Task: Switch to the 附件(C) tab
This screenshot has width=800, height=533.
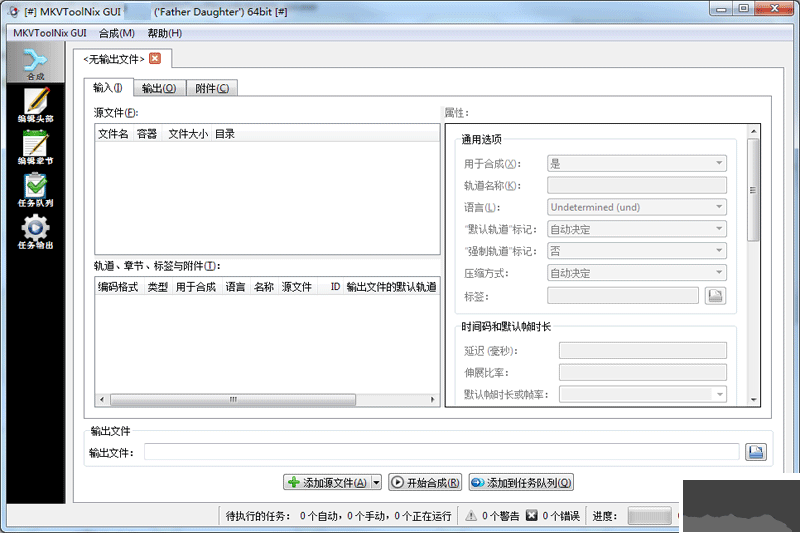Action: 212,88
